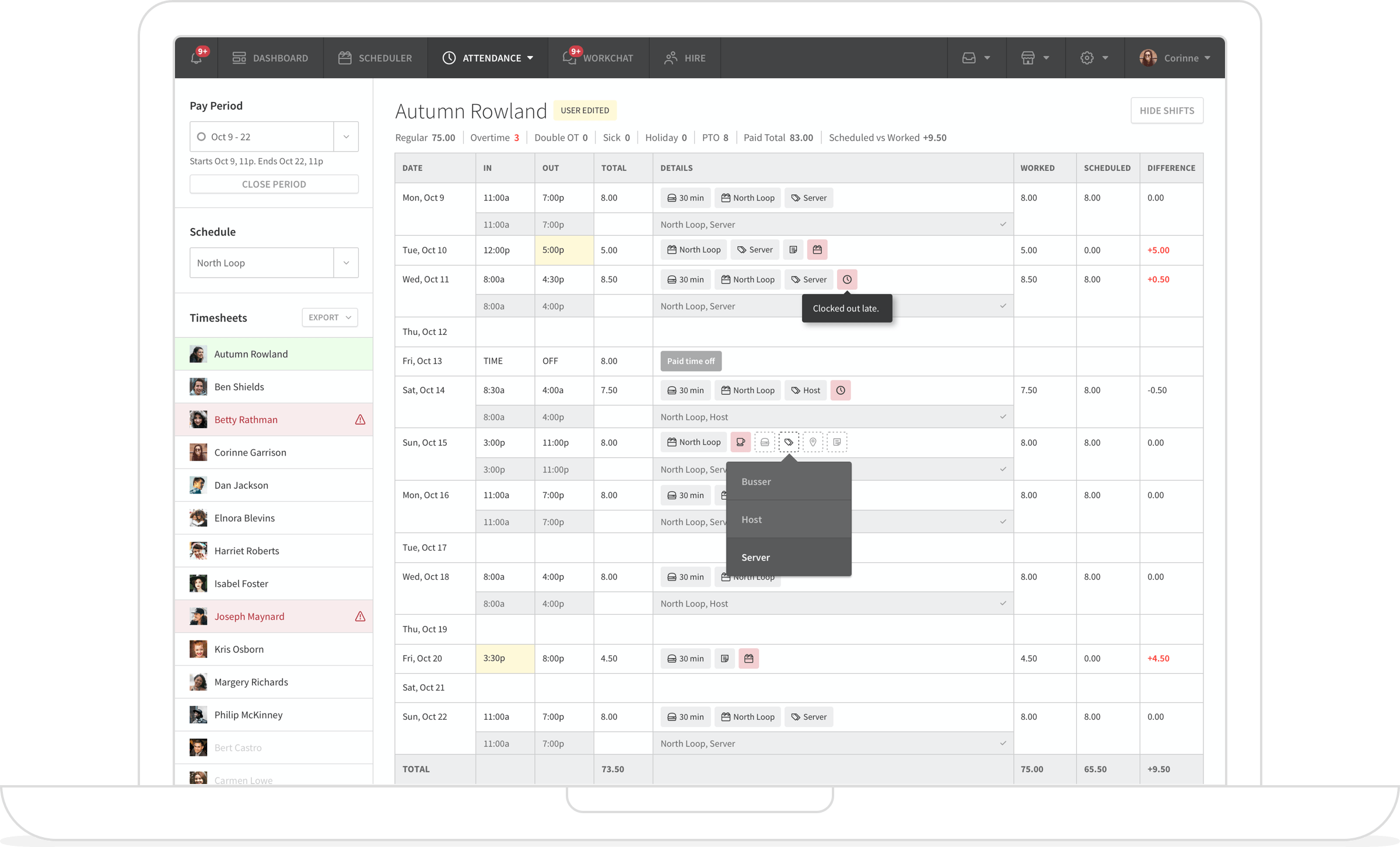Toggle row visibility checkmark on Wed Oct 11
This screenshot has width=1400, height=847.
click(x=1002, y=305)
